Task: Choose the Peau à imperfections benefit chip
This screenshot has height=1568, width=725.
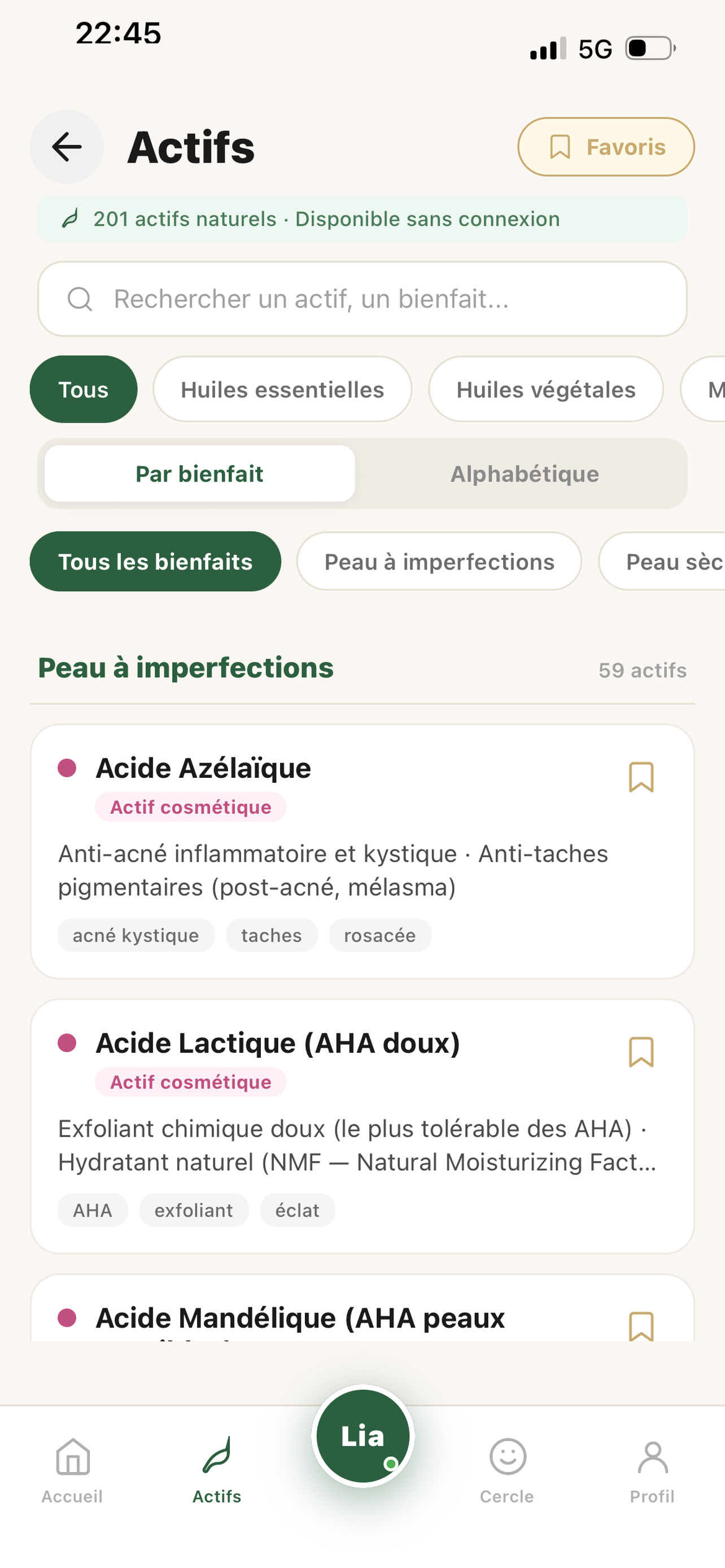Action: tap(439, 561)
